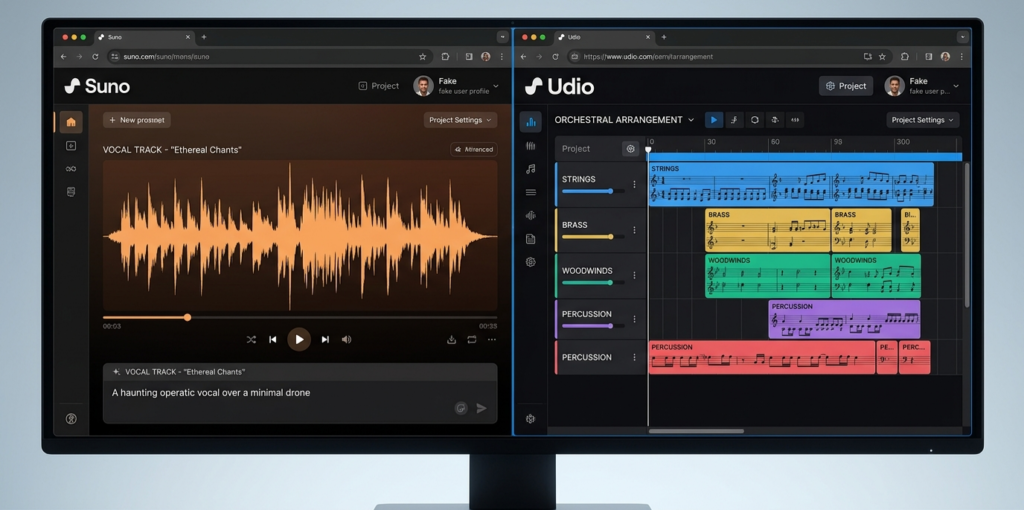Toggle the side panel icon in Suno's browser
This screenshot has height=510, width=1024.
[469, 57]
